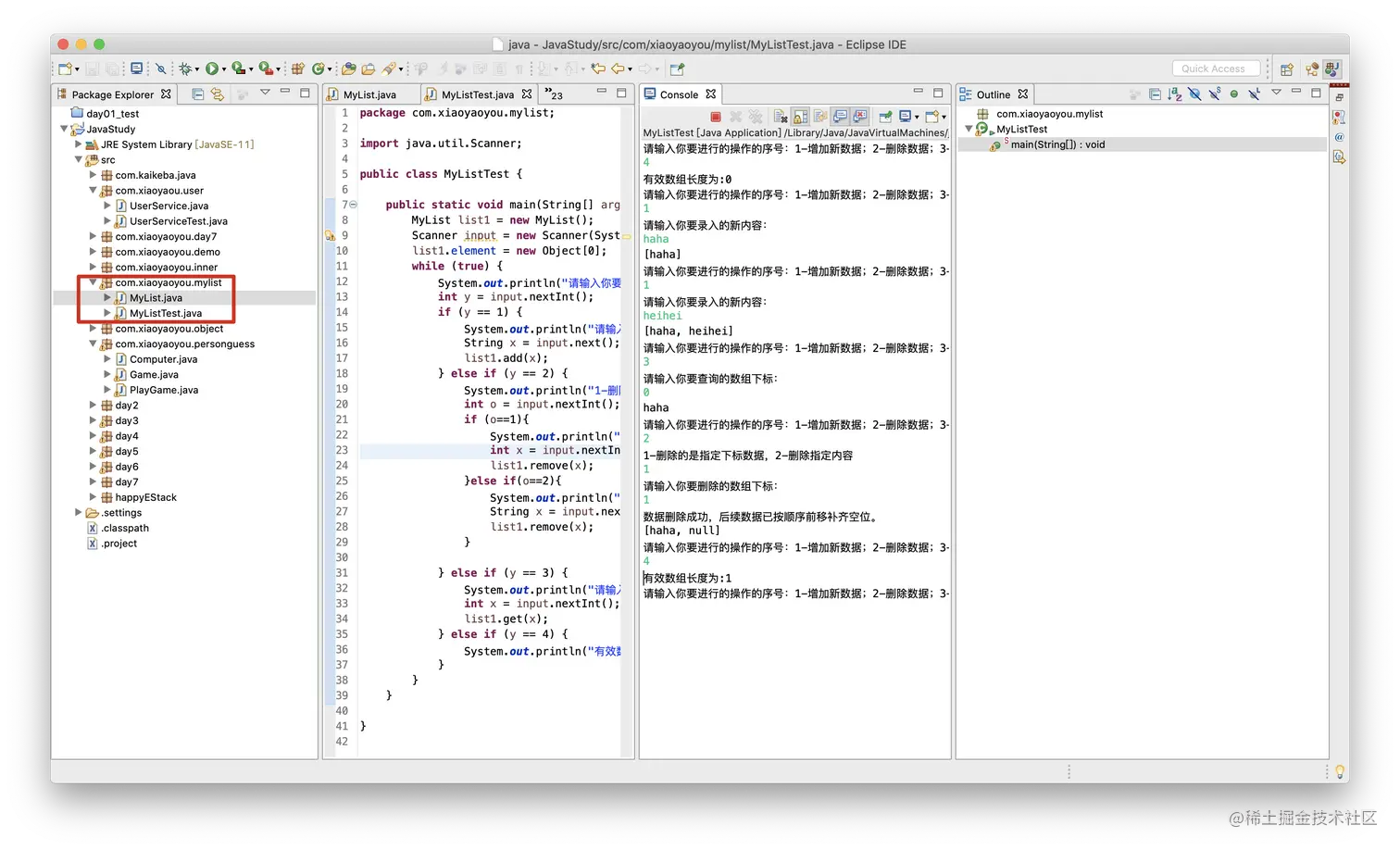Click the green Run button in toolbar
1400x850 pixels.
(x=212, y=69)
